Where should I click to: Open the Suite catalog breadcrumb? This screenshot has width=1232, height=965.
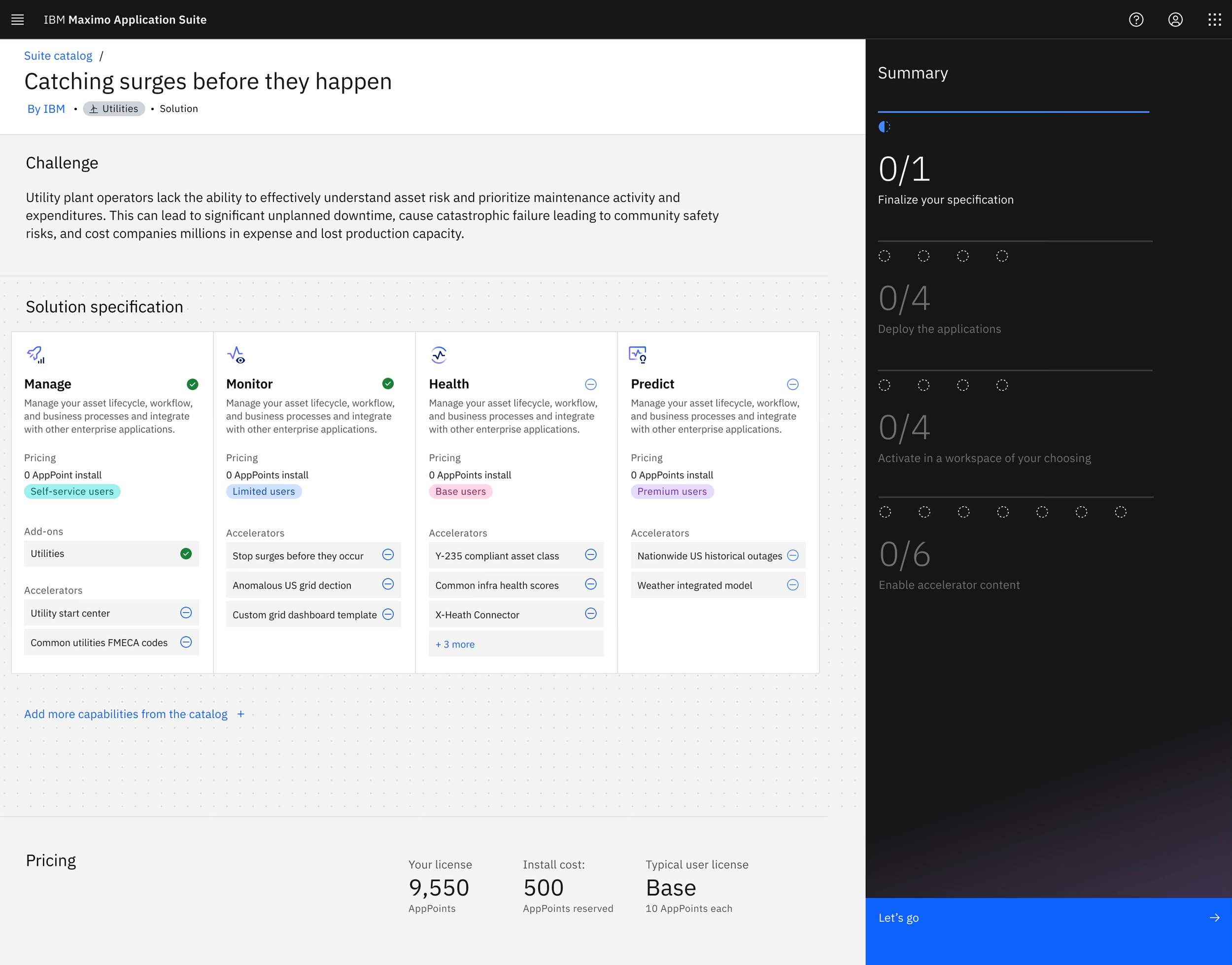[x=58, y=55]
